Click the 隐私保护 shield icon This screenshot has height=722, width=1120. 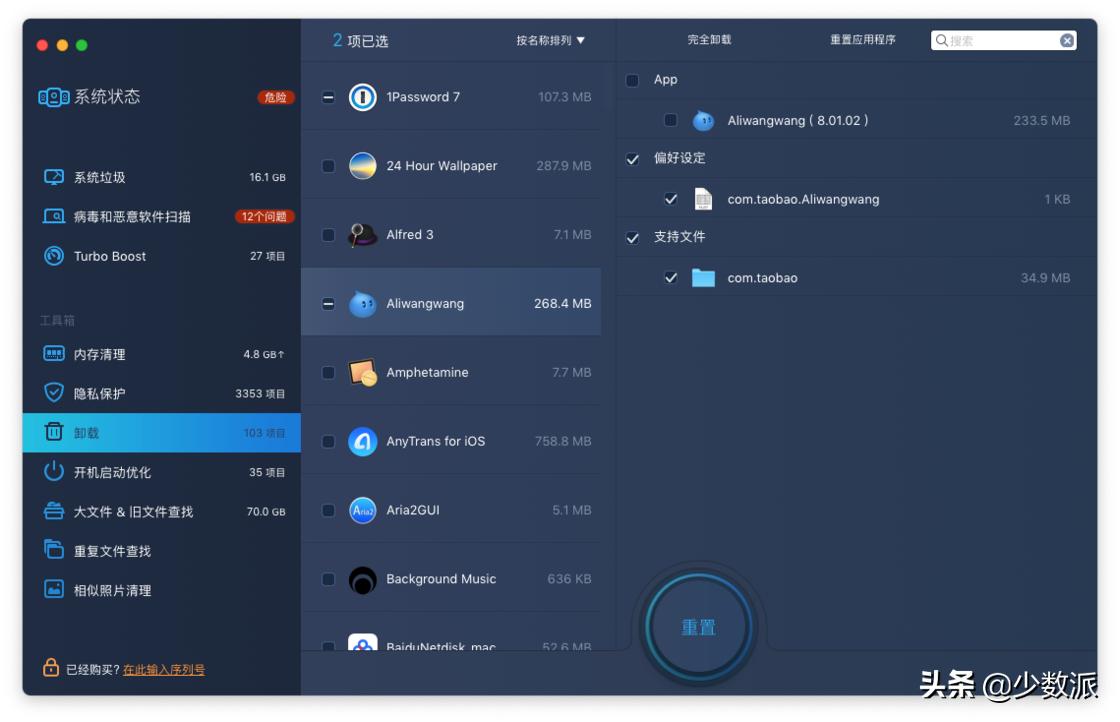(x=54, y=393)
